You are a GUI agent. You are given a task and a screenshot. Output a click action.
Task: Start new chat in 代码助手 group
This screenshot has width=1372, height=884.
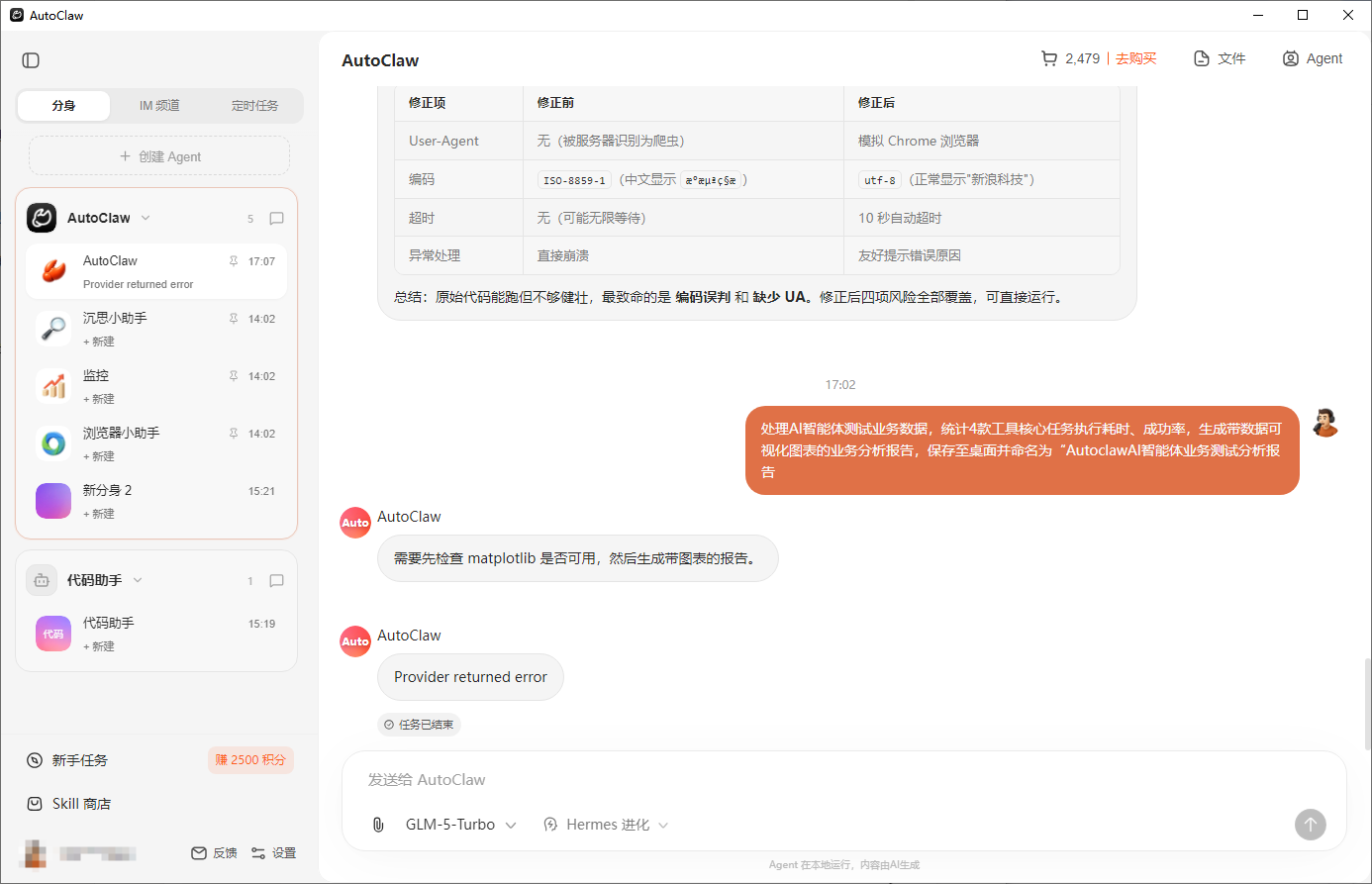click(x=277, y=580)
